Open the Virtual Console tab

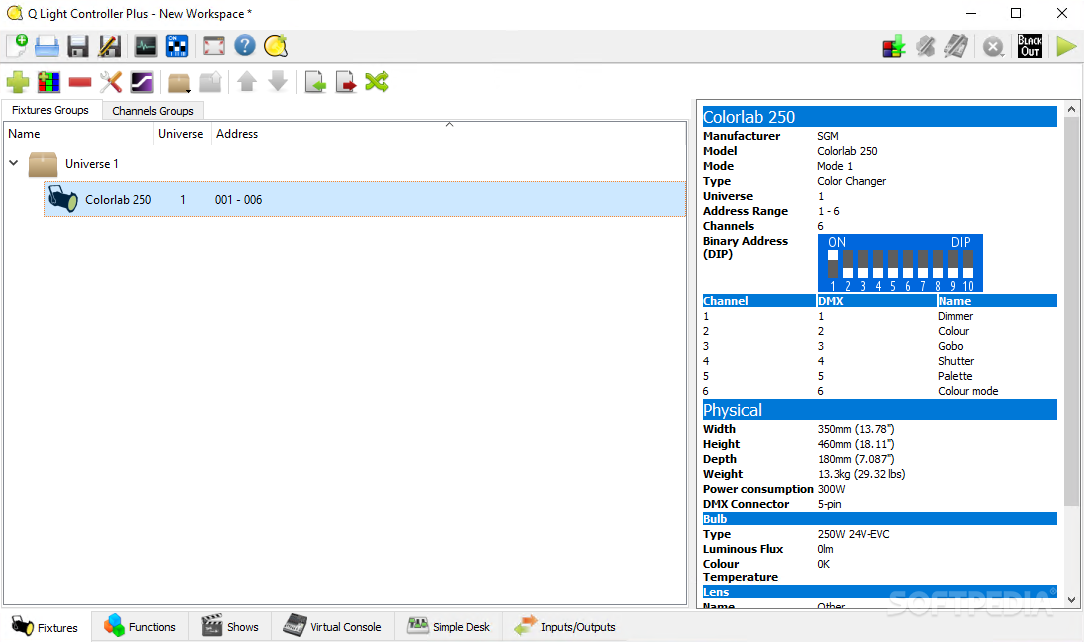[333, 627]
